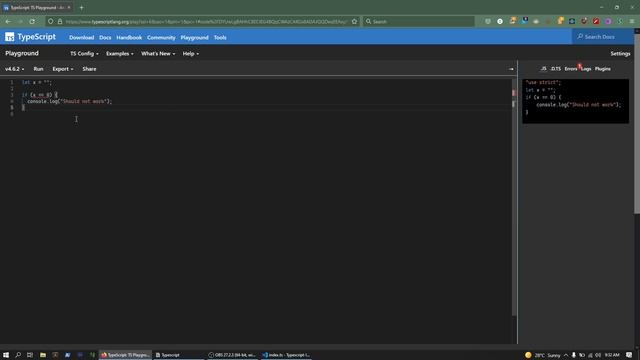Reload the current page
Image resolution: width=640 pixels, height=360 pixels.
pos(32,21)
